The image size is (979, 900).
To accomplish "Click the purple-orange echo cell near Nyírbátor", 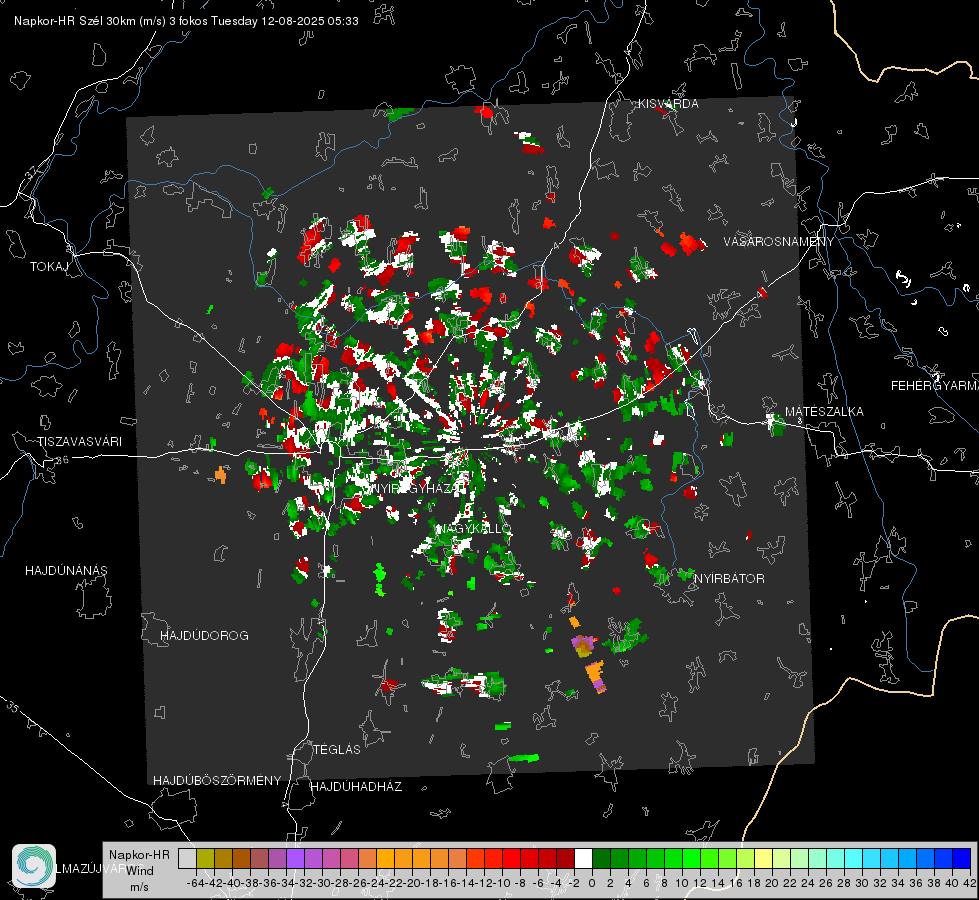I will click(584, 646).
